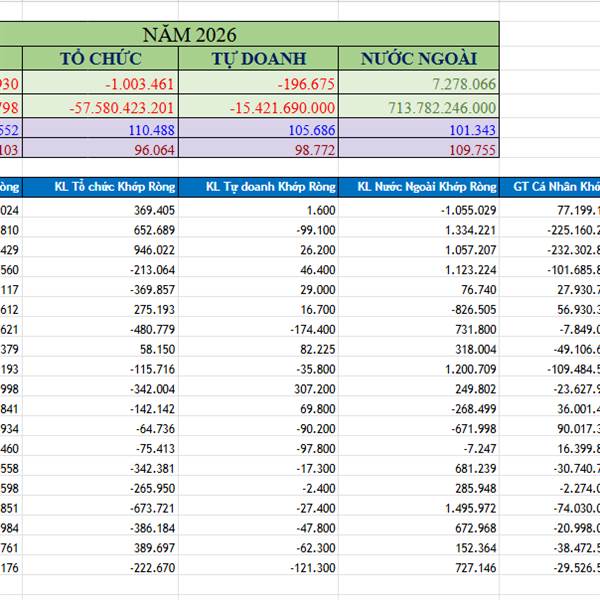Click KL Tự doanh Khớp Ròng column header
The height and width of the screenshot is (600, 600).
tap(259, 187)
